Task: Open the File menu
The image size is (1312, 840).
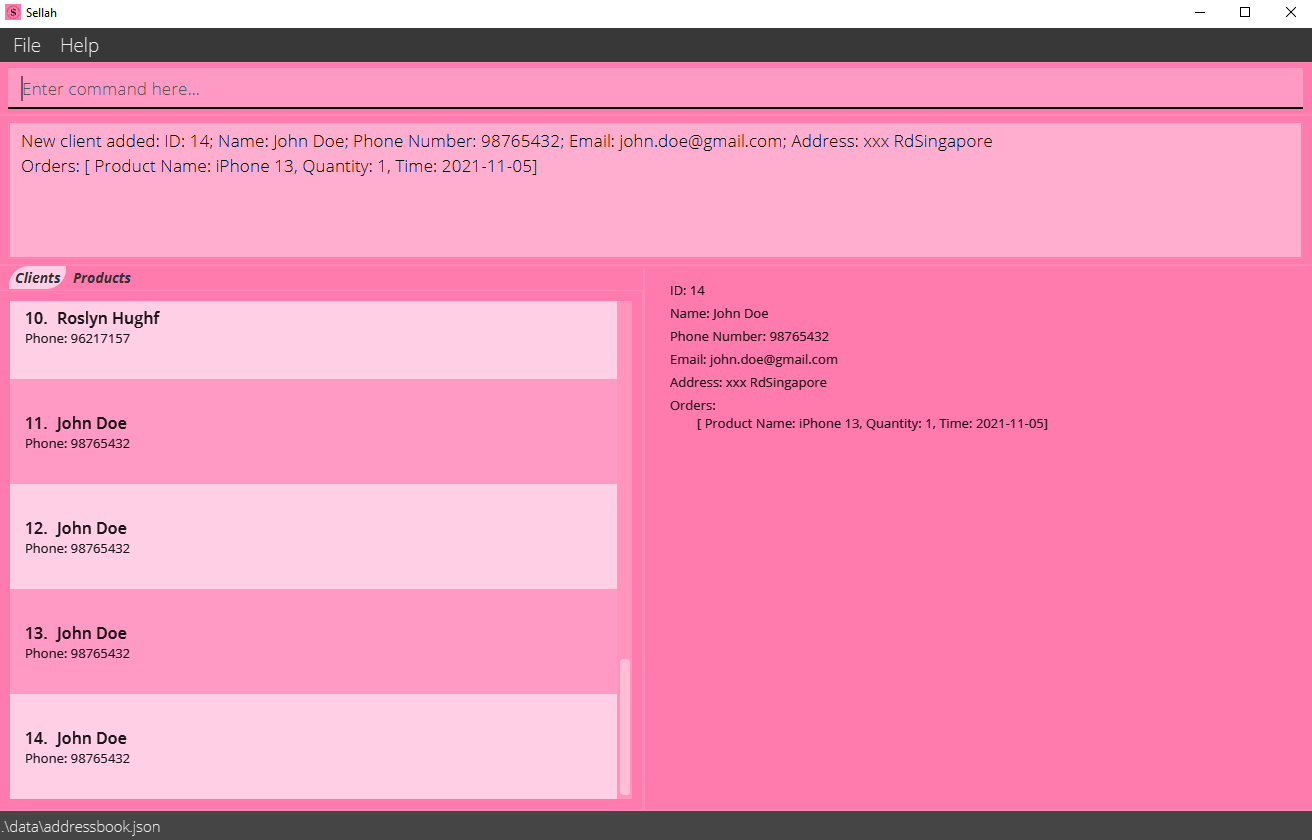Action: click(27, 46)
